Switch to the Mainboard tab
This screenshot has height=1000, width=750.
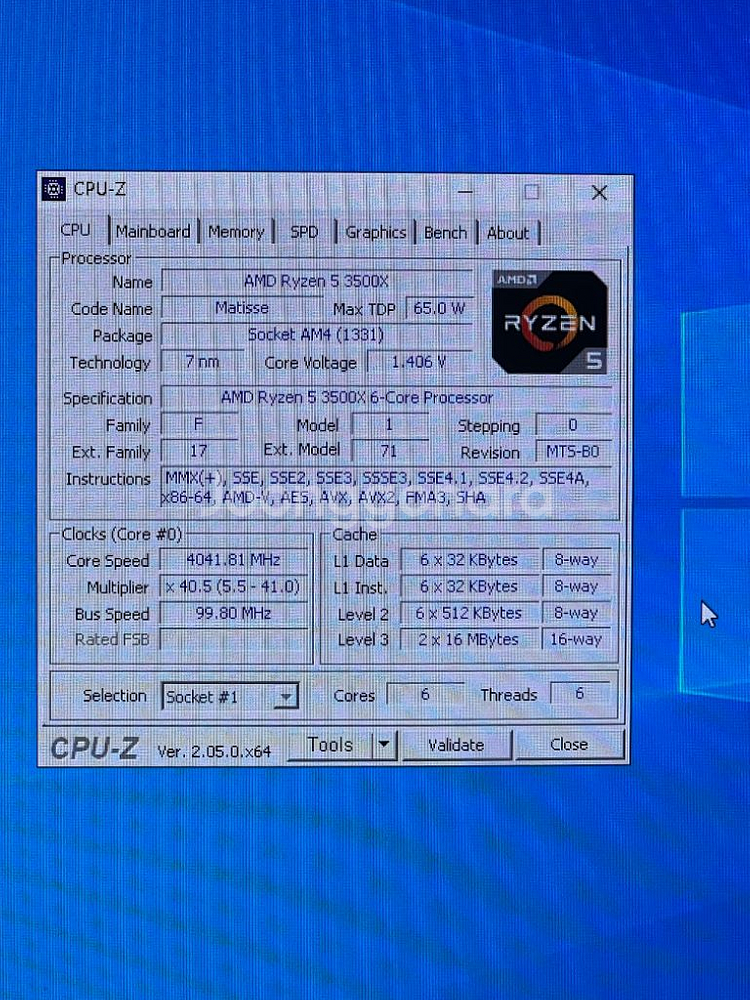(x=153, y=232)
